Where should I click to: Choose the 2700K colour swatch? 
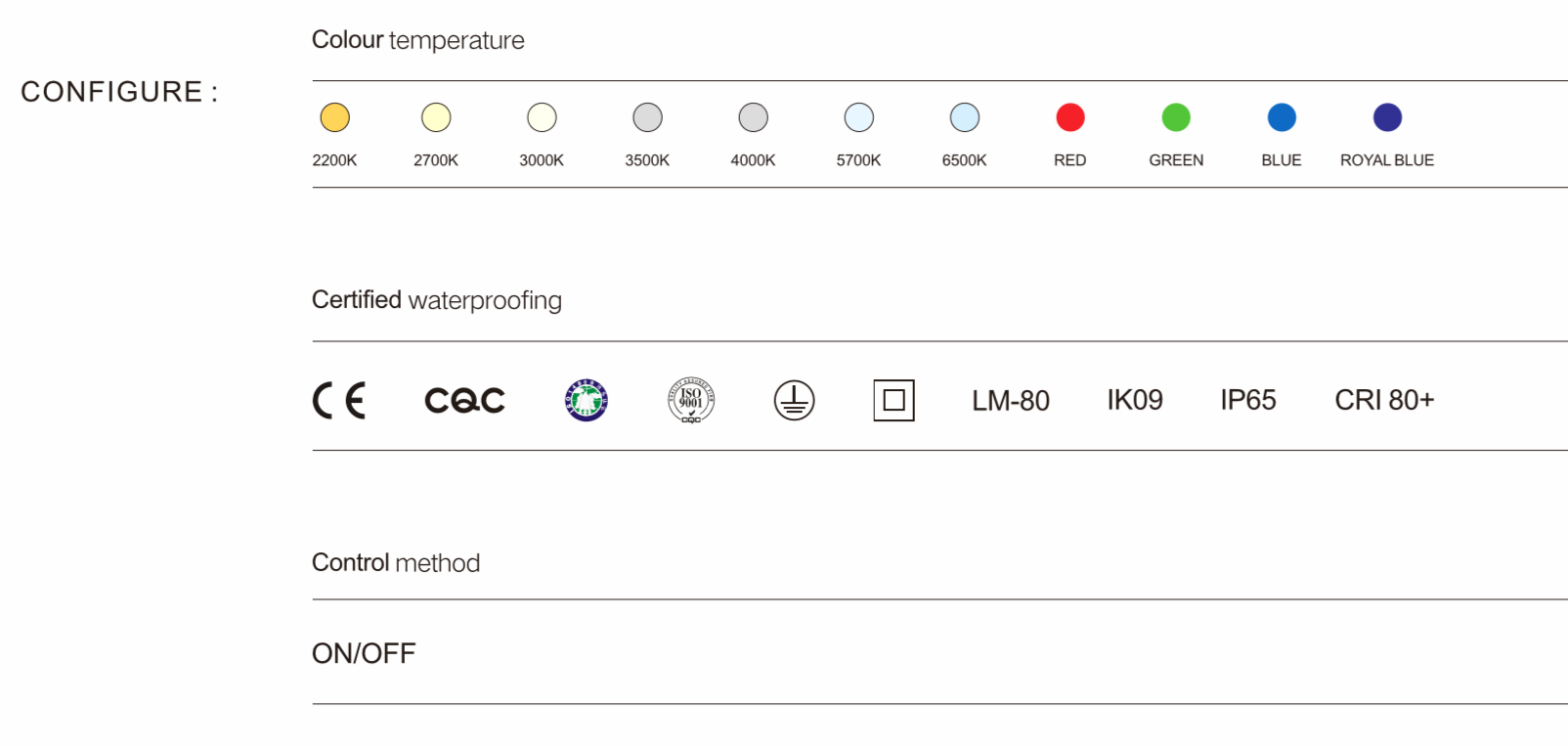point(436,117)
